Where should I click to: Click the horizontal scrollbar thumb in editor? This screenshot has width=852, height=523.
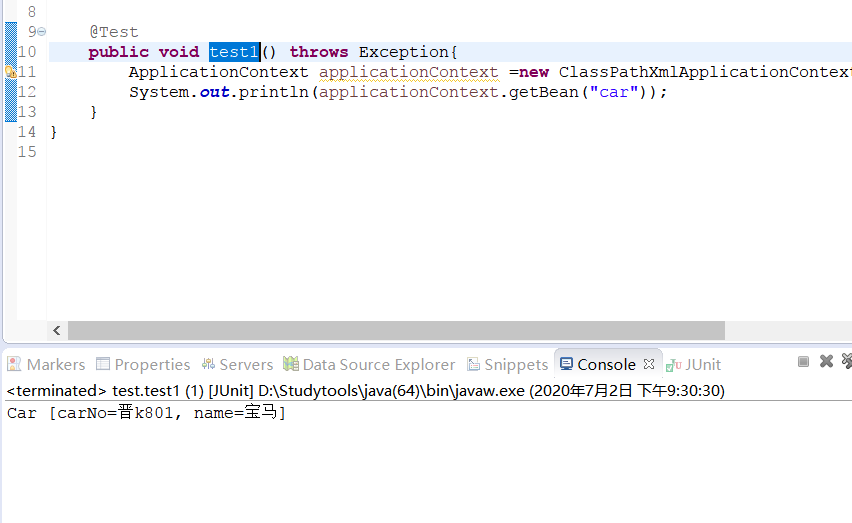(395, 331)
